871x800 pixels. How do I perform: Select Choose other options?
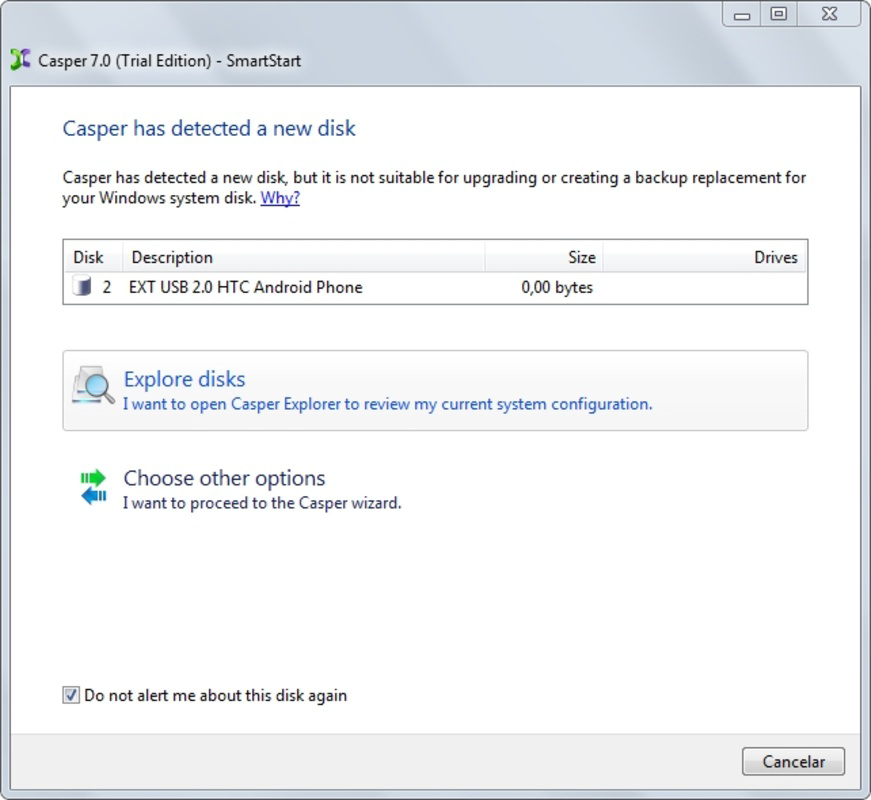(435, 489)
